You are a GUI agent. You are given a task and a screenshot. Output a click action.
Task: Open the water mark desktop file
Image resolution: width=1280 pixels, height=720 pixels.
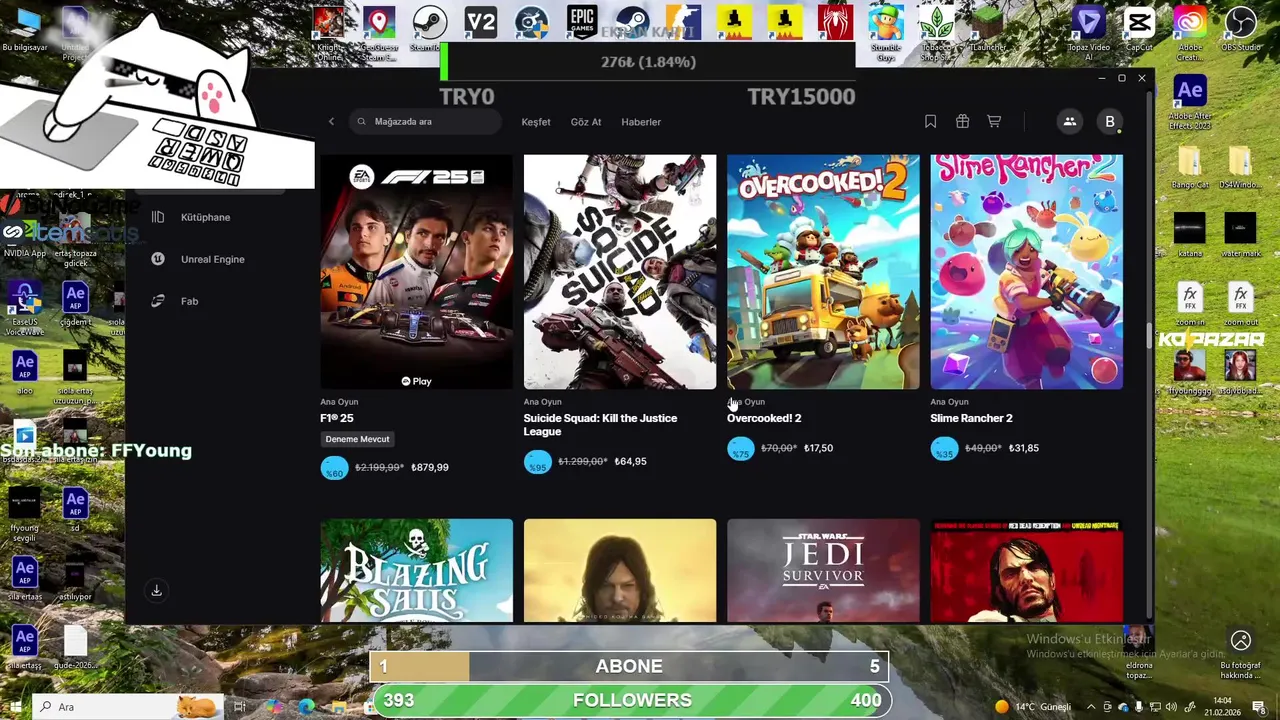[1240, 235]
